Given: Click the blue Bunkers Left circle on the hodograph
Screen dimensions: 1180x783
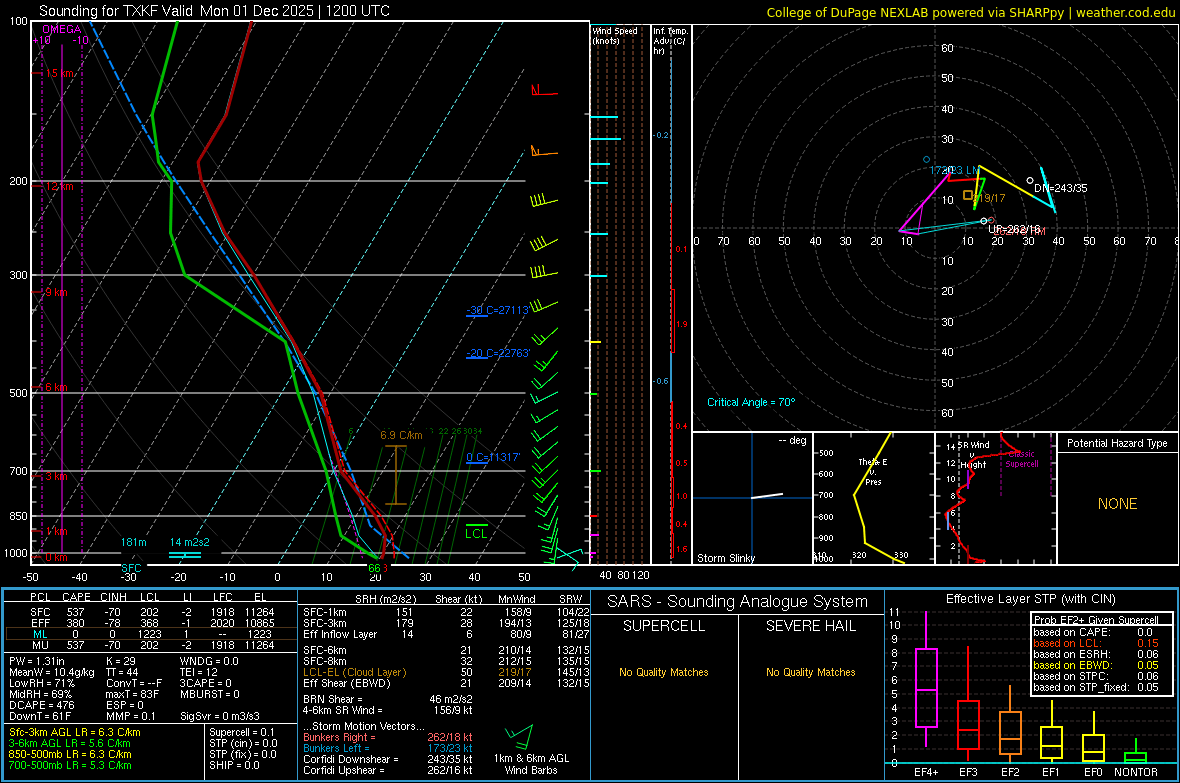Looking at the screenshot, I should coord(926,160).
